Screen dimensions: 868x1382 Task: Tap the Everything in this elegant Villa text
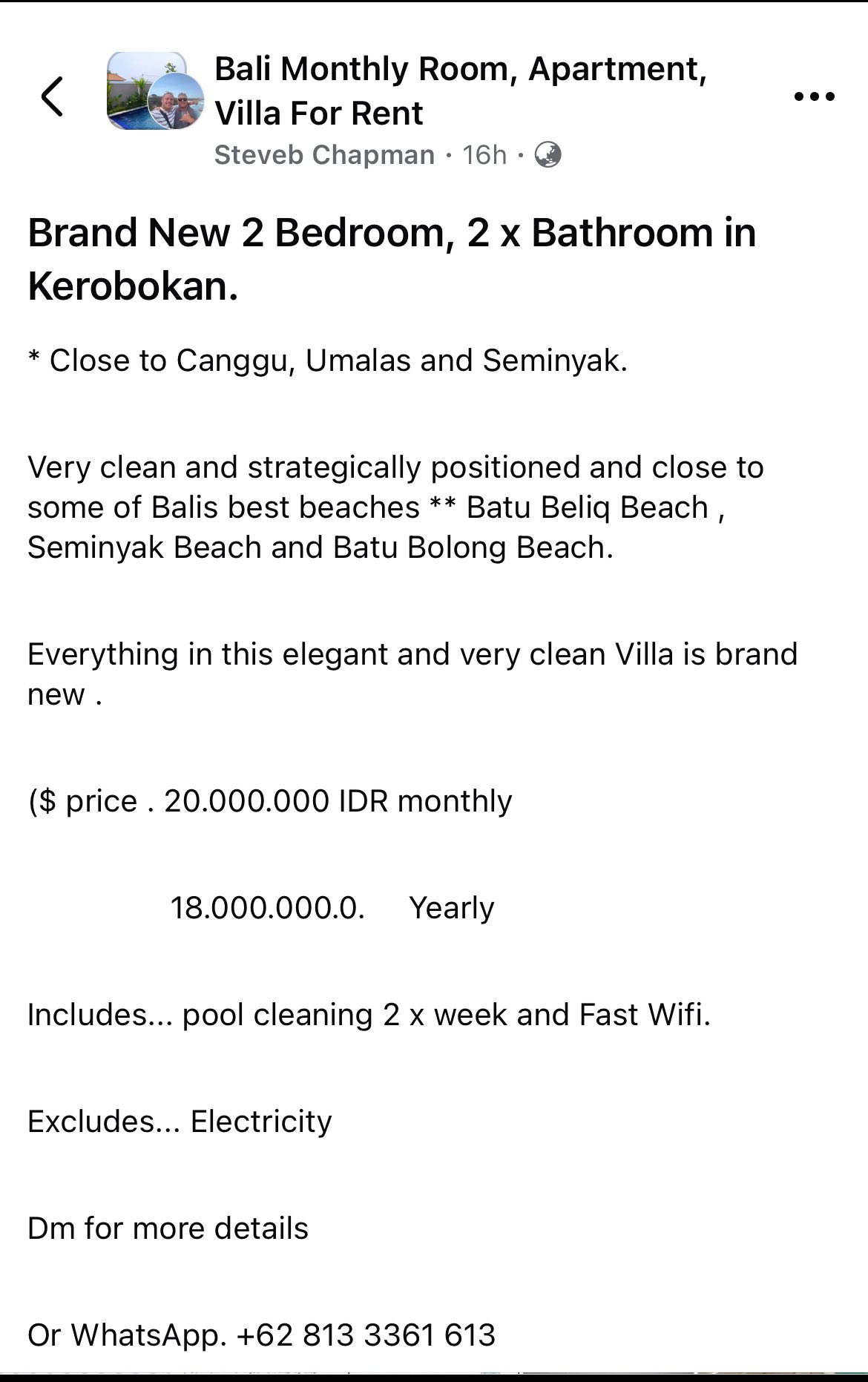point(412,655)
